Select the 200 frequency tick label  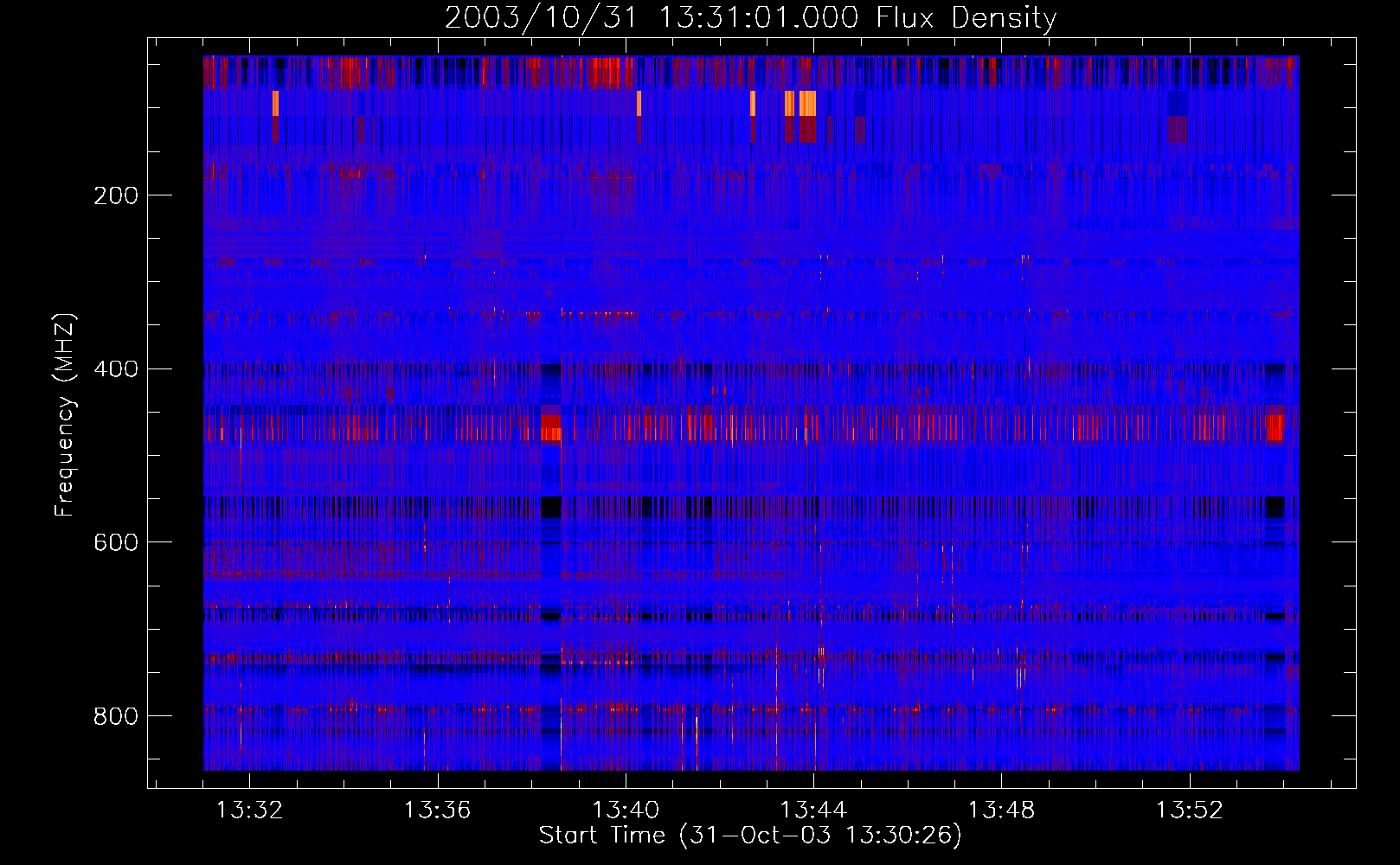point(116,195)
